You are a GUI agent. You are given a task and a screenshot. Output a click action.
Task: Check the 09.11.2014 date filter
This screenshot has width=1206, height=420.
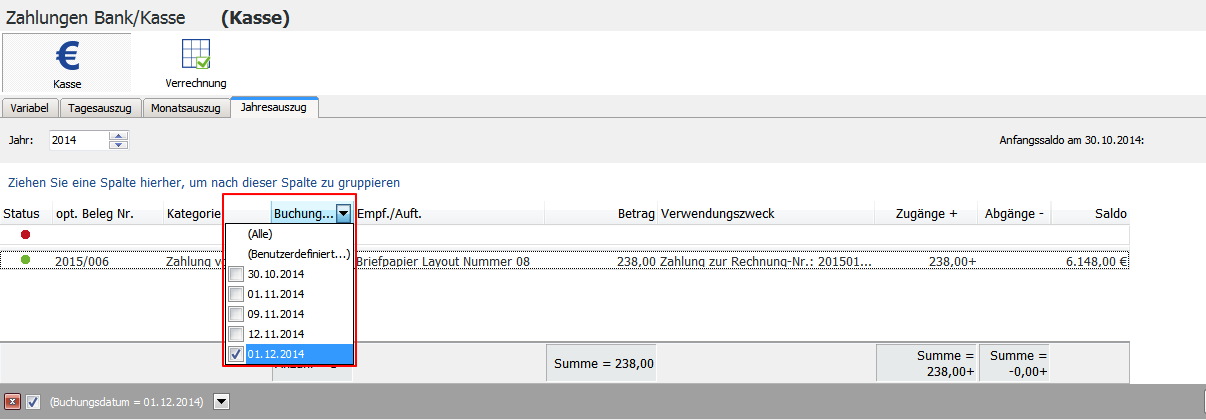pos(235,314)
